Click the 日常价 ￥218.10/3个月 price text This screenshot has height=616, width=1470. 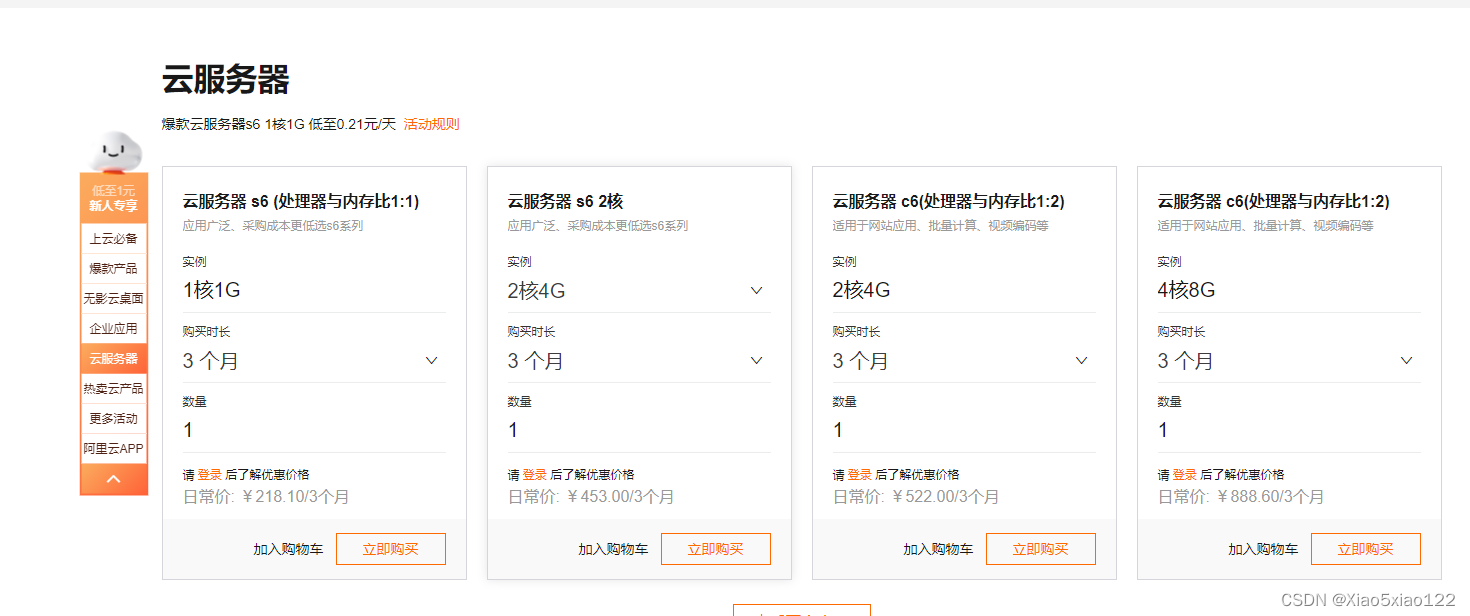pyautogui.click(x=266, y=496)
